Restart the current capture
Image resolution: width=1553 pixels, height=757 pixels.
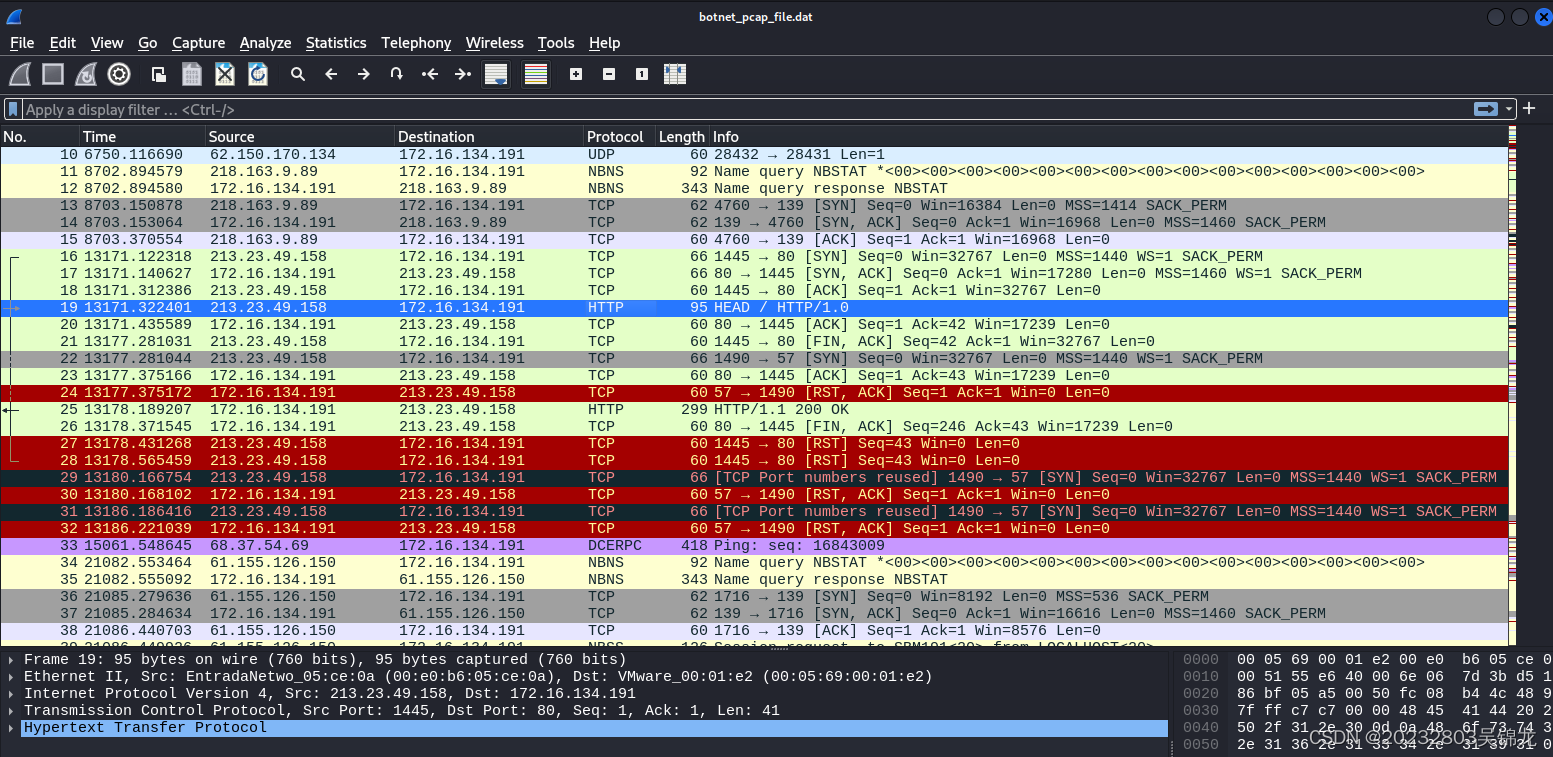[x=86, y=74]
